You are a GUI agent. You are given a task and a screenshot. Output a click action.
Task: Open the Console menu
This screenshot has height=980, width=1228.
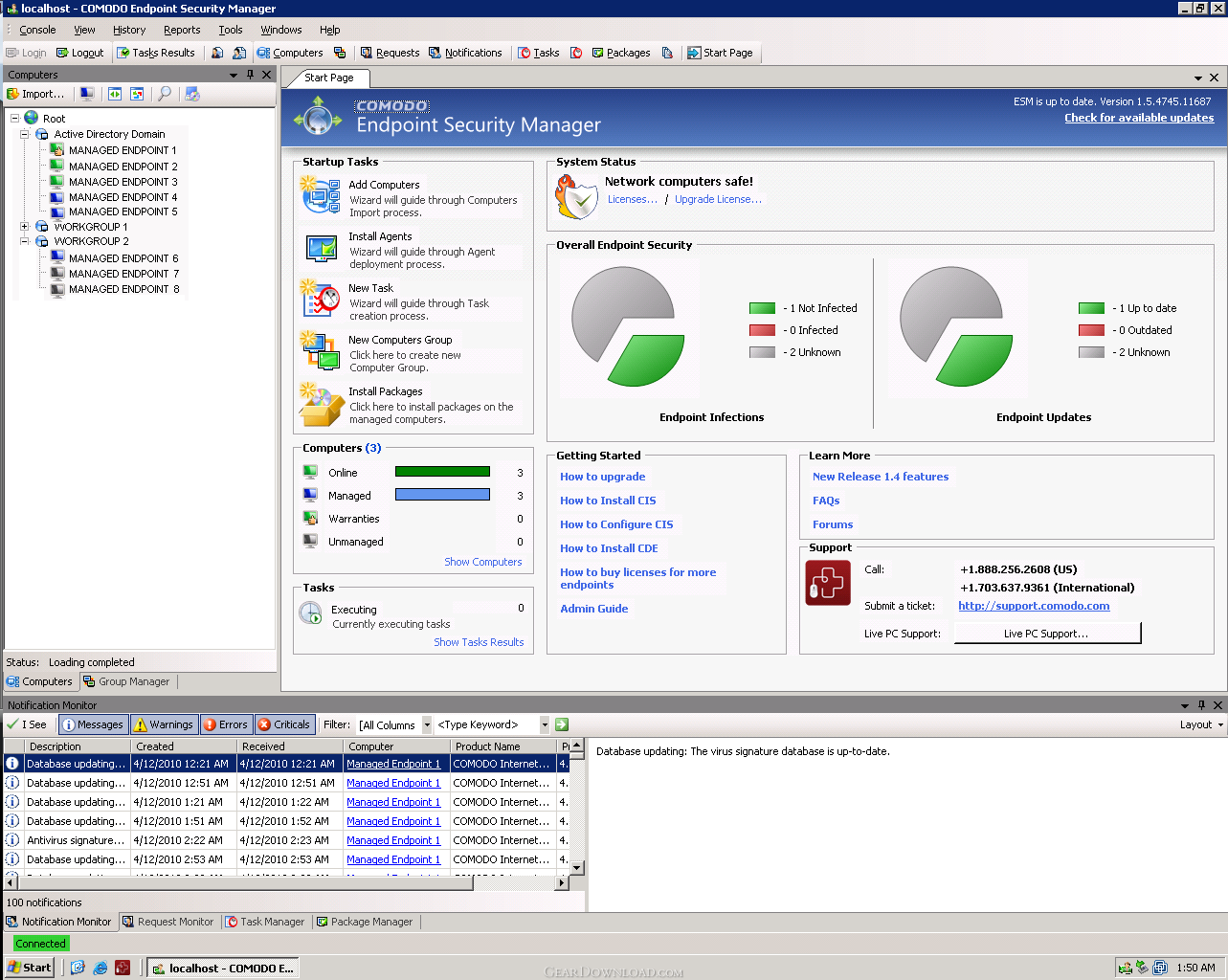(x=37, y=30)
